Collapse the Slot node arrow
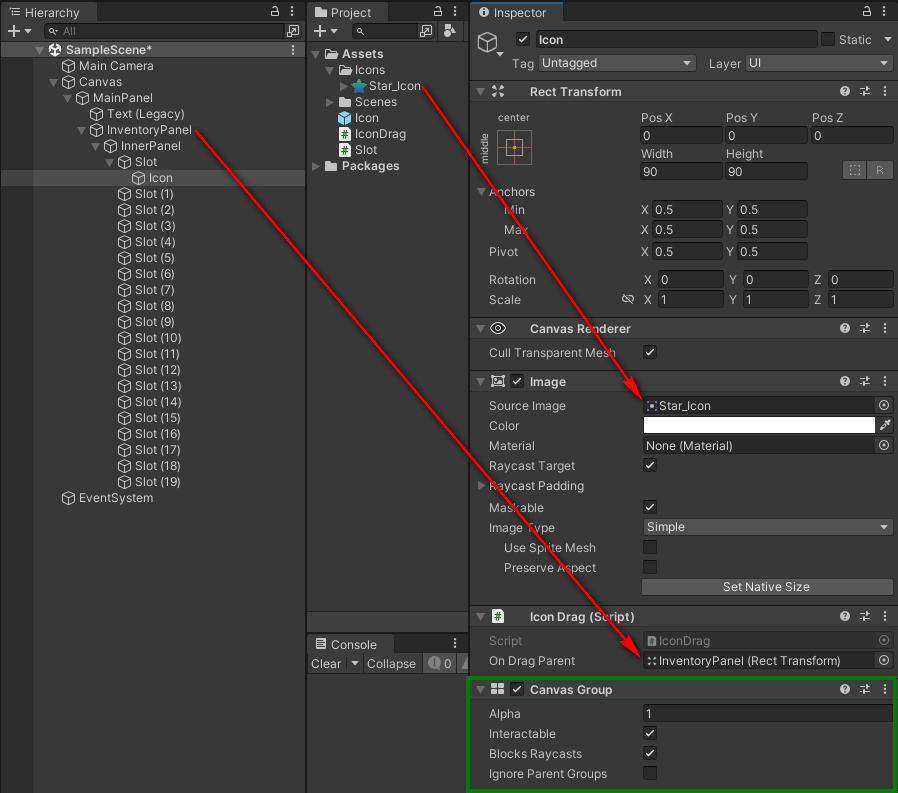 click(110, 163)
